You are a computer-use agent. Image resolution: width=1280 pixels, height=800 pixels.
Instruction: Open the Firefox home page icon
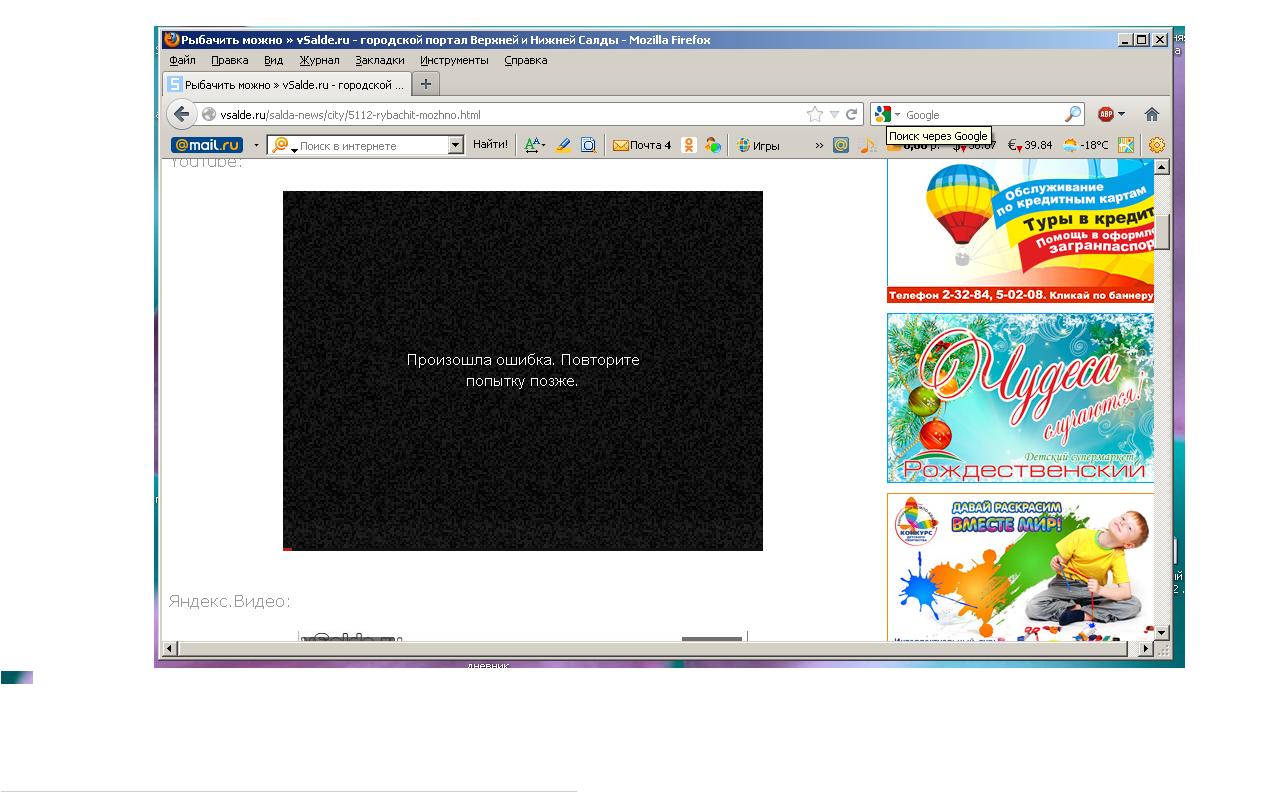click(x=1152, y=114)
